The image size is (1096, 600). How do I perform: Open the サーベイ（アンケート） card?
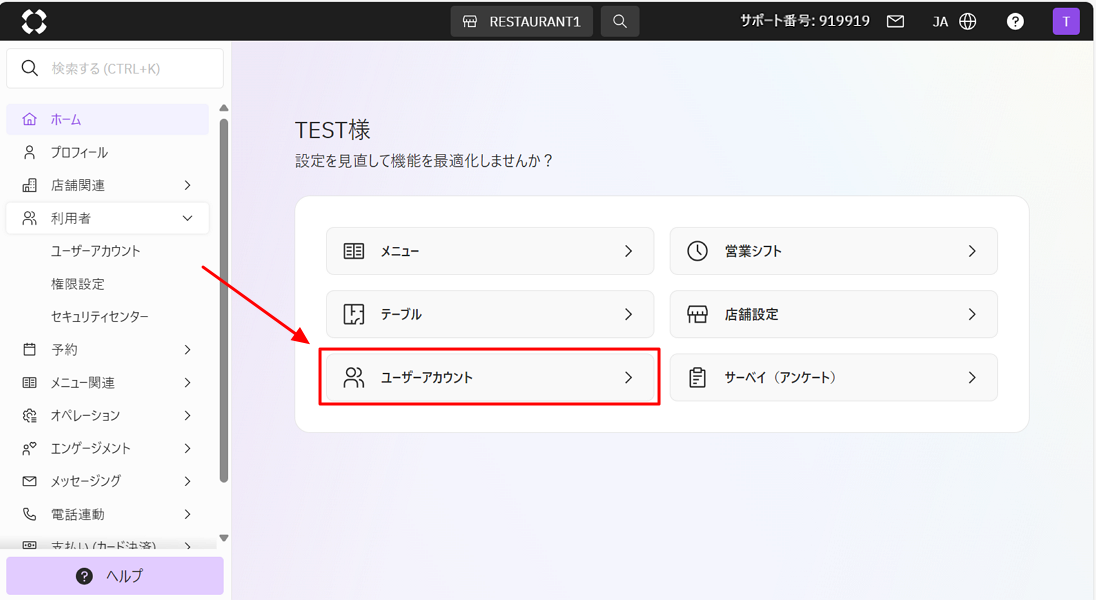click(x=833, y=377)
